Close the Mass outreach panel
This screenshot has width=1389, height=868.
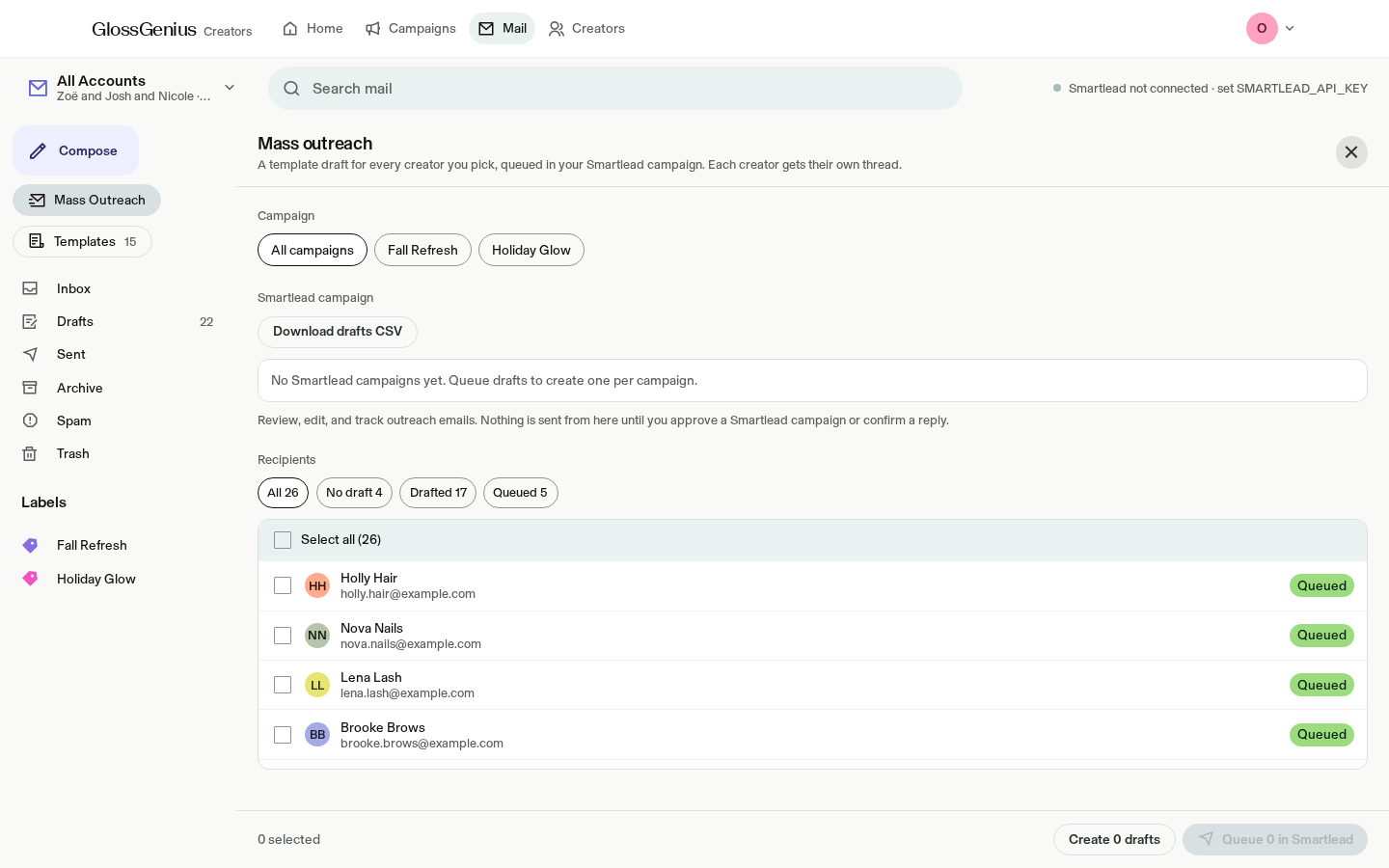click(x=1351, y=152)
